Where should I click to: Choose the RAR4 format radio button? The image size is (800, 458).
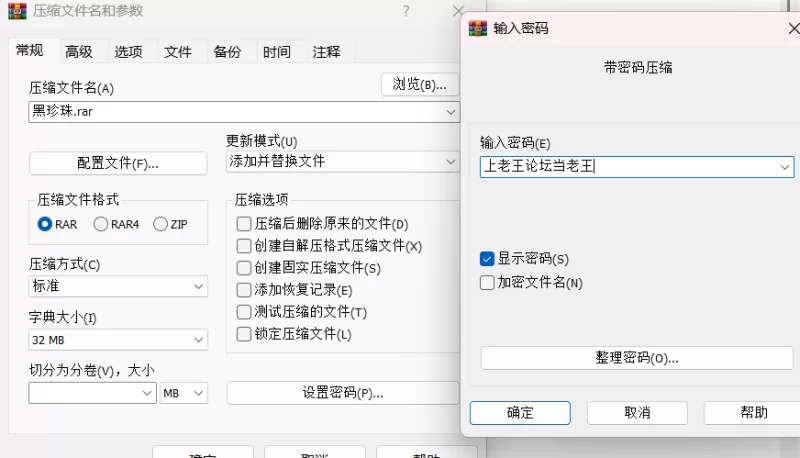coord(101,224)
